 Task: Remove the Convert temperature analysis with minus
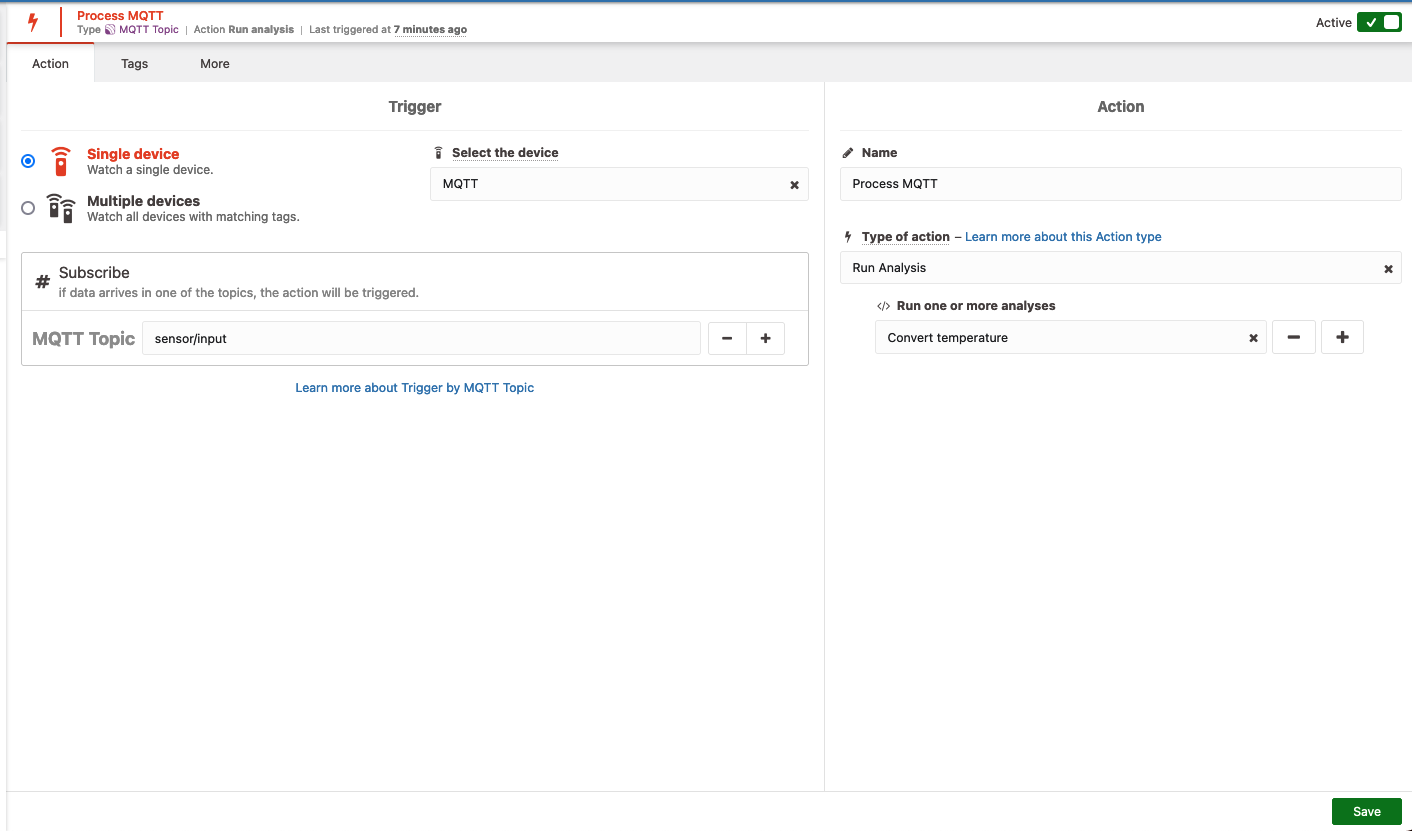click(x=1294, y=338)
